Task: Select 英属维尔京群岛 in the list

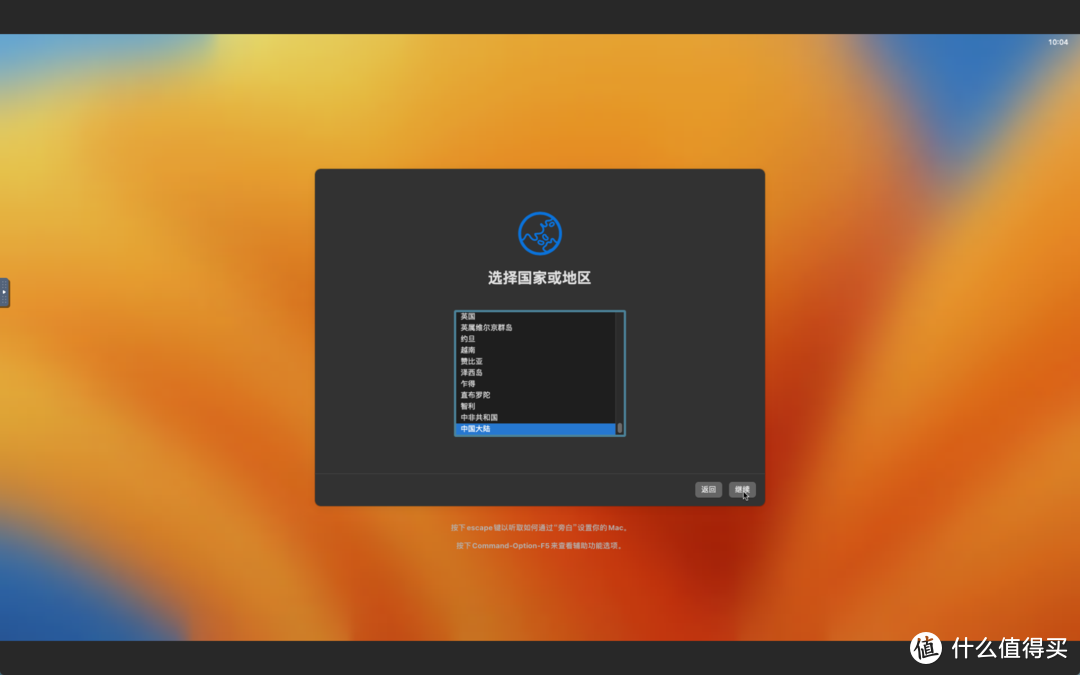Action: coord(500,327)
